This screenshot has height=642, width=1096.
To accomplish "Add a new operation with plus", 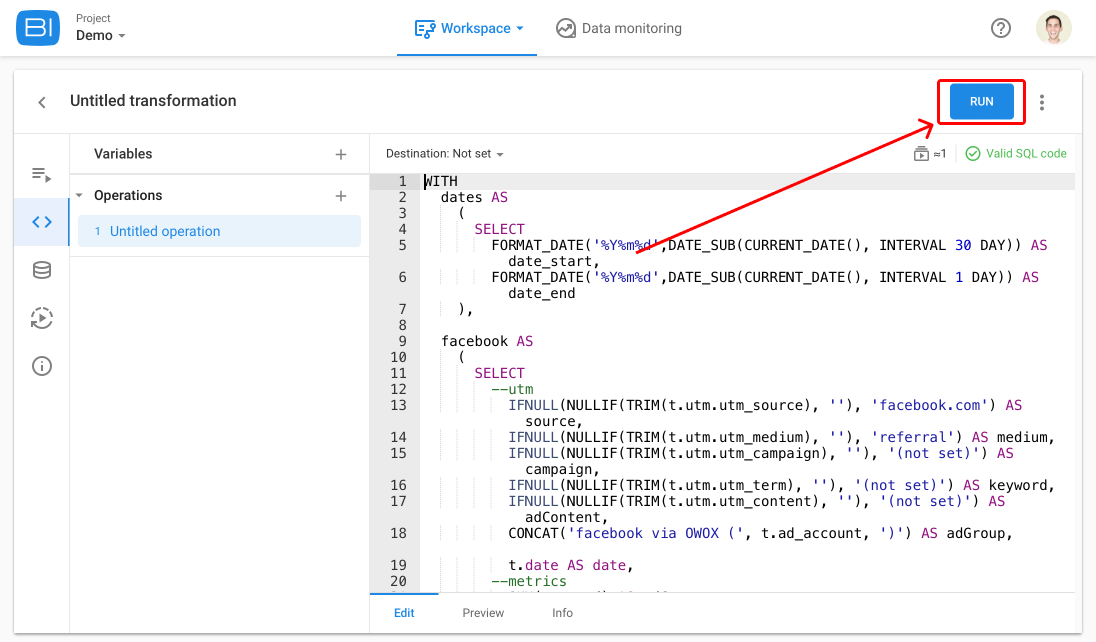I will (340, 196).
